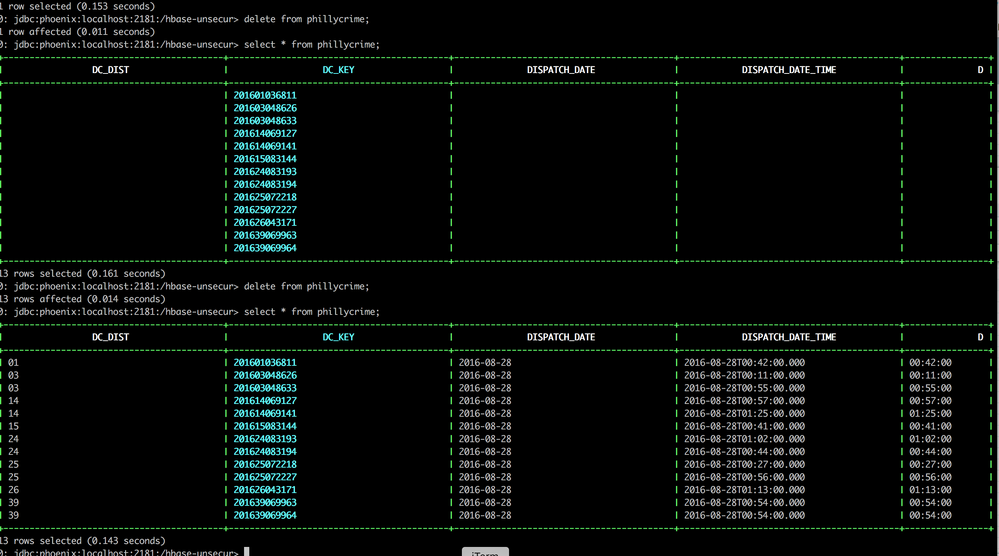Select the 2016-08-28T01:25:00.000 datetime cell
This screenshot has height=556, width=999.
[x=744, y=413]
